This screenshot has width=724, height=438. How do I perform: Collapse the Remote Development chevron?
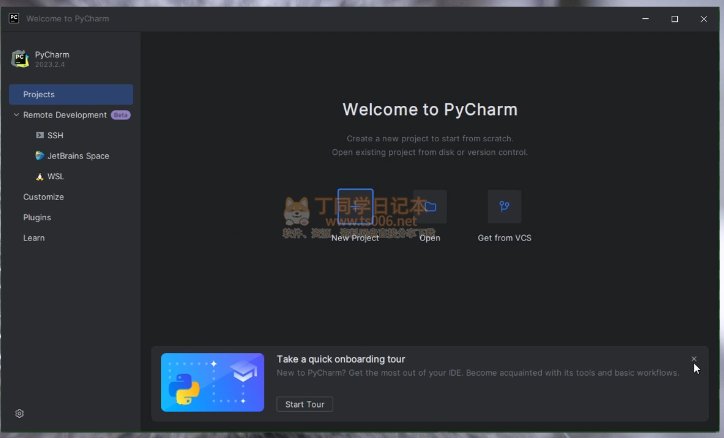pos(16,115)
